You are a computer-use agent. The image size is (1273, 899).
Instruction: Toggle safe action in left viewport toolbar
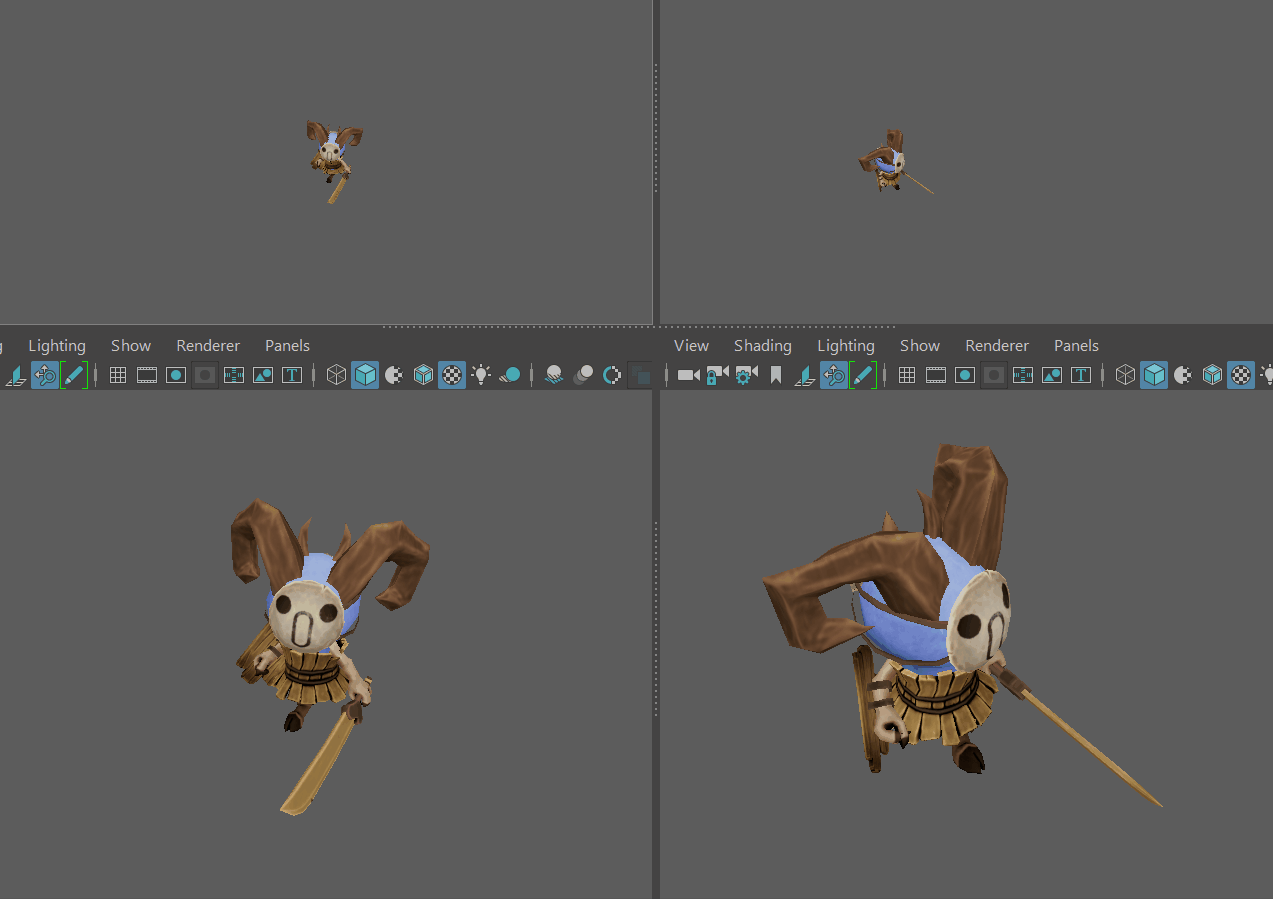263,376
